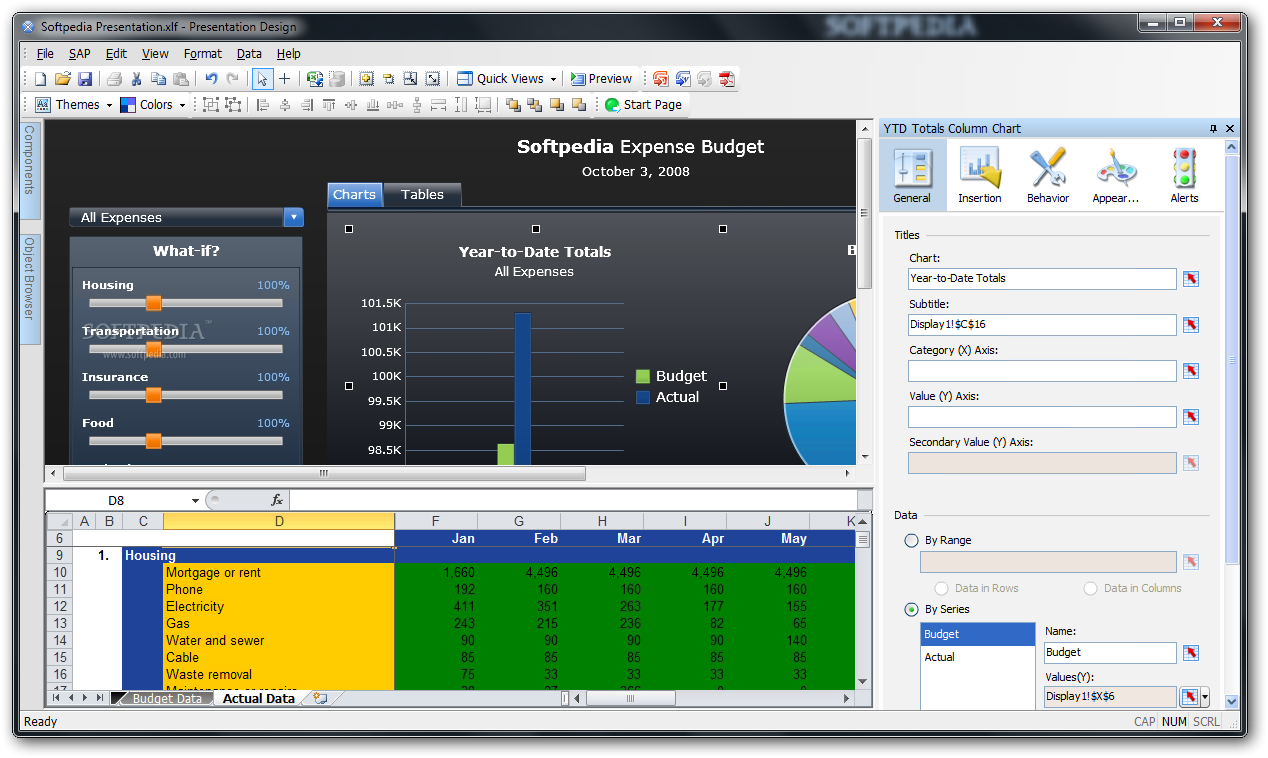Click the cell selector beside Category (X) Axis

tap(1190, 371)
